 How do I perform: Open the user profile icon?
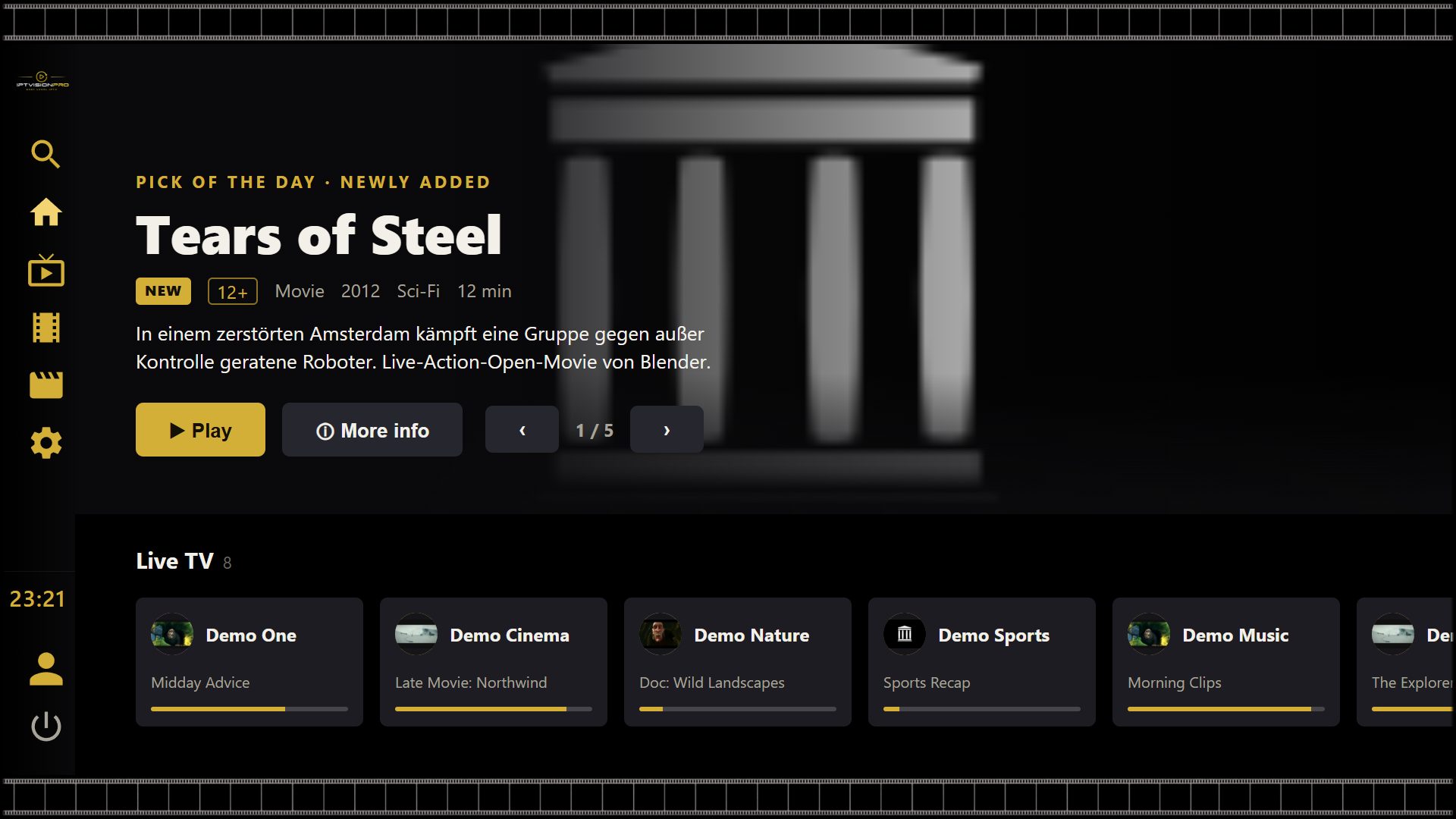45,669
